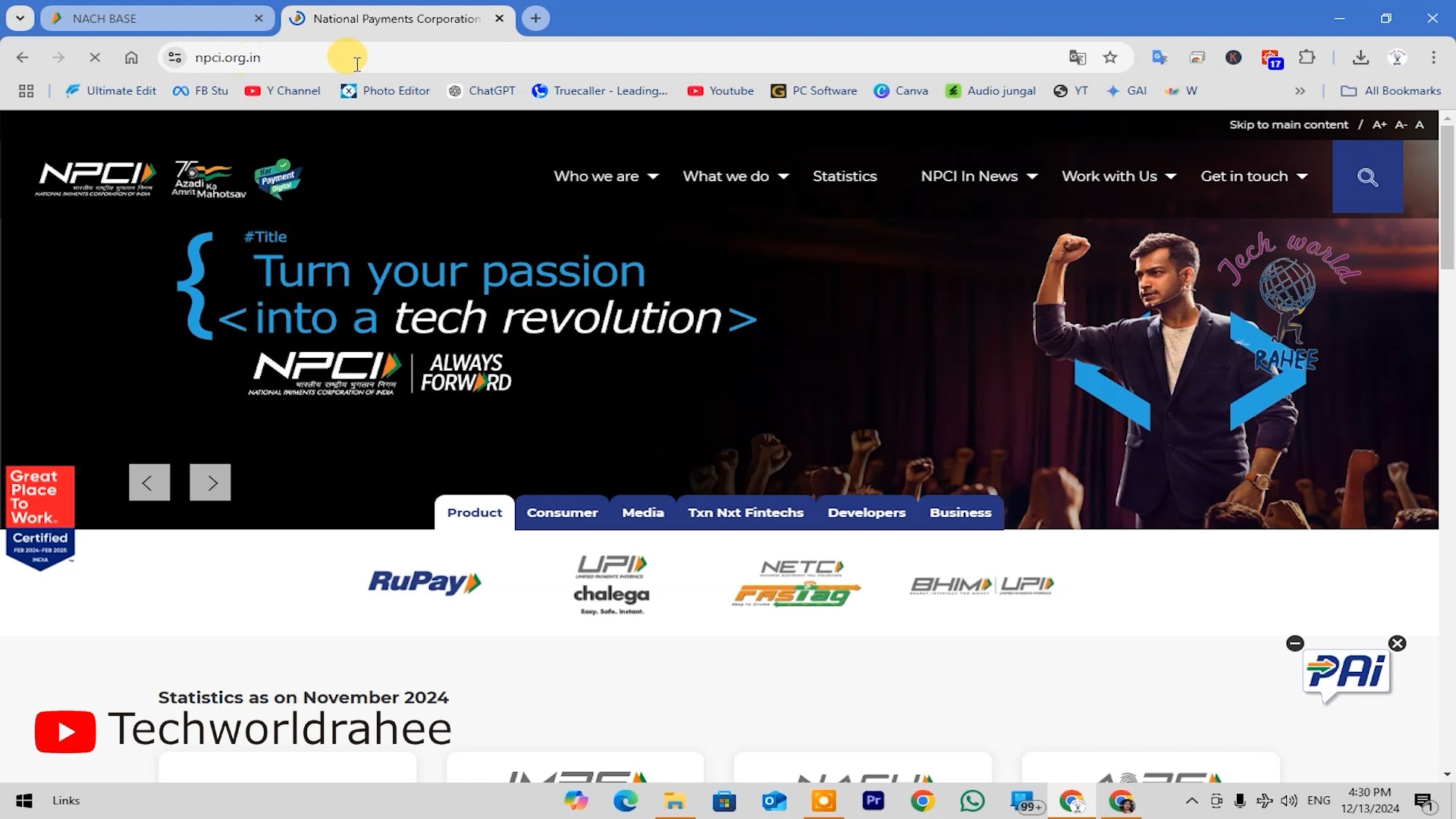Open Chrome downloads icon
1456x819 pixels.
pos(1360,58)
